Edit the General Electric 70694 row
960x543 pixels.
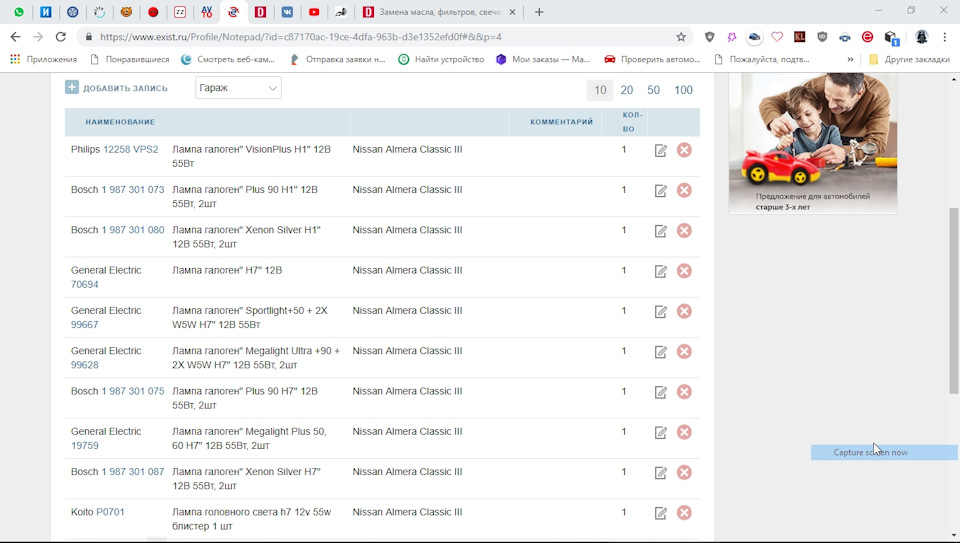[660, 271]
